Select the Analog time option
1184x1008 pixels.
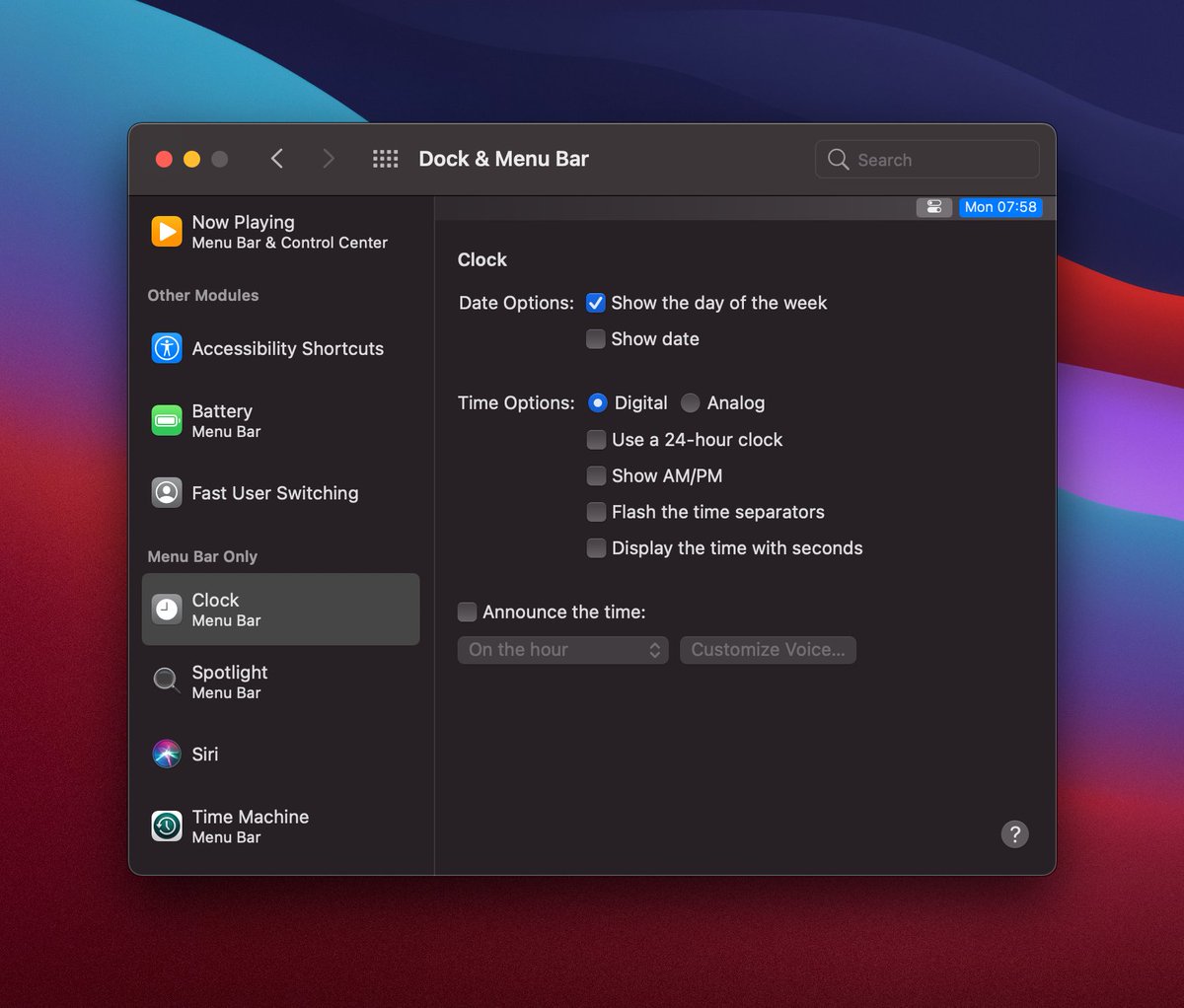[692, 402]
